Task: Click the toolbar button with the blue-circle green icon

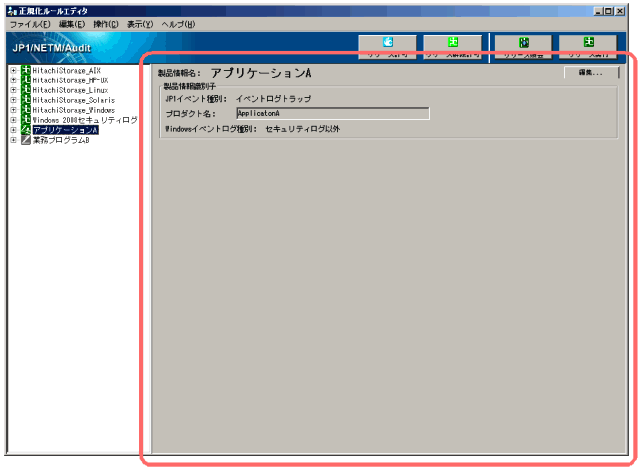Action: point(523,47)
